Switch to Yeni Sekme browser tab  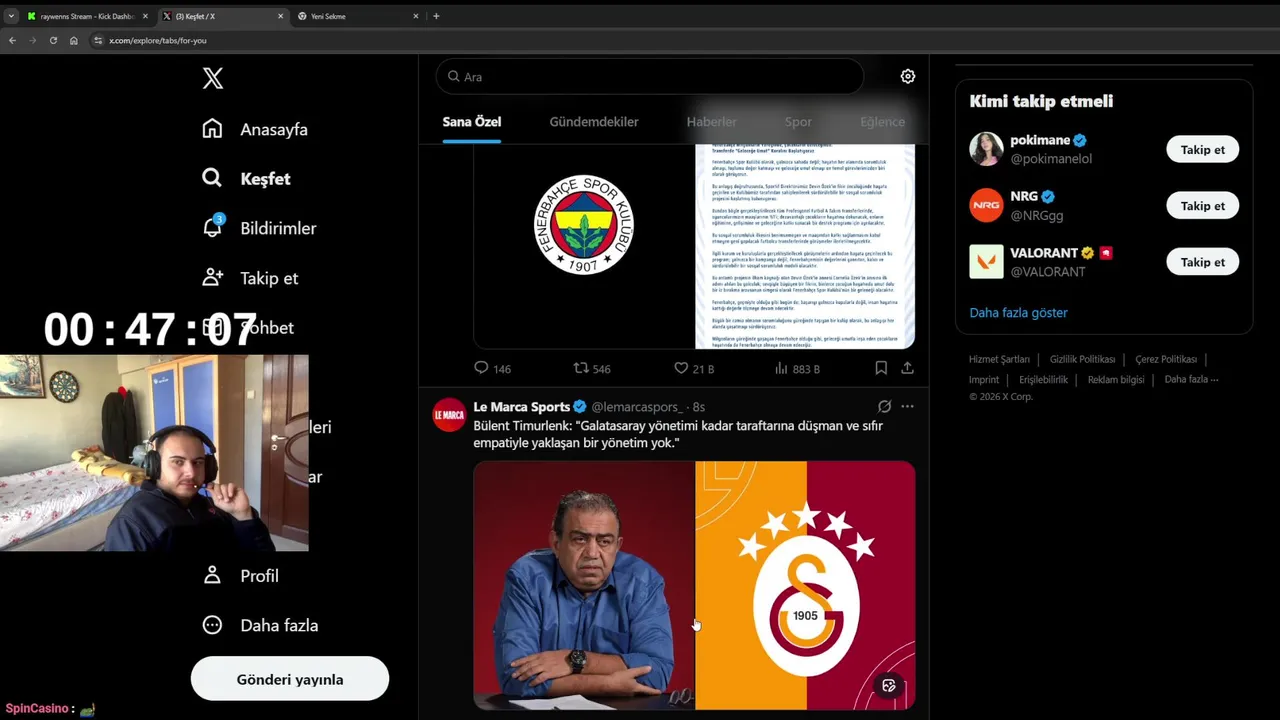point(358,16)
